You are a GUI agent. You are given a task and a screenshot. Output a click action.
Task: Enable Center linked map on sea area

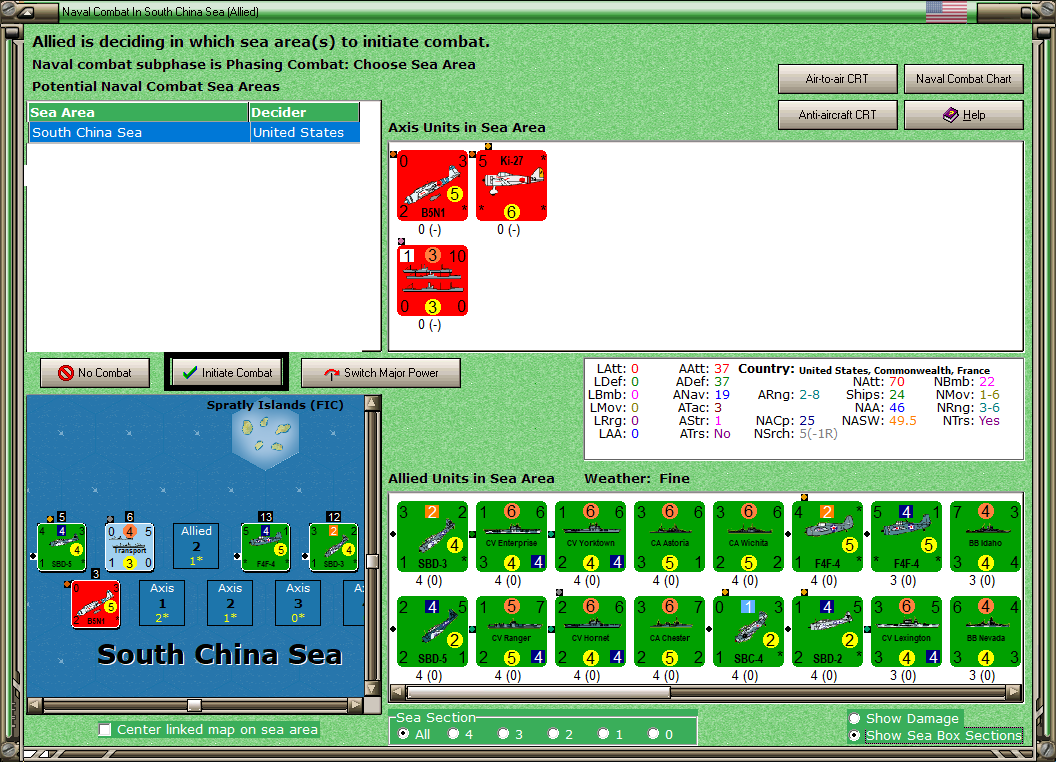(105, 730)
